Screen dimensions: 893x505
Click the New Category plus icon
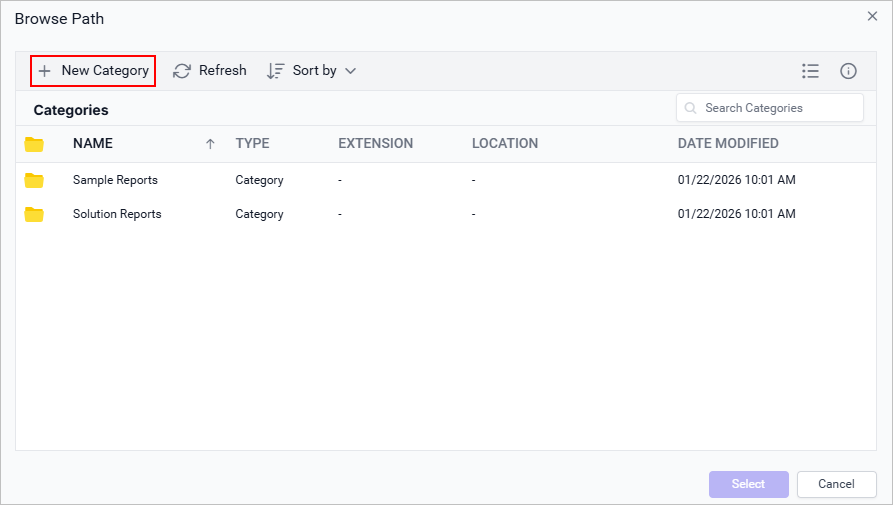[44, 71]
